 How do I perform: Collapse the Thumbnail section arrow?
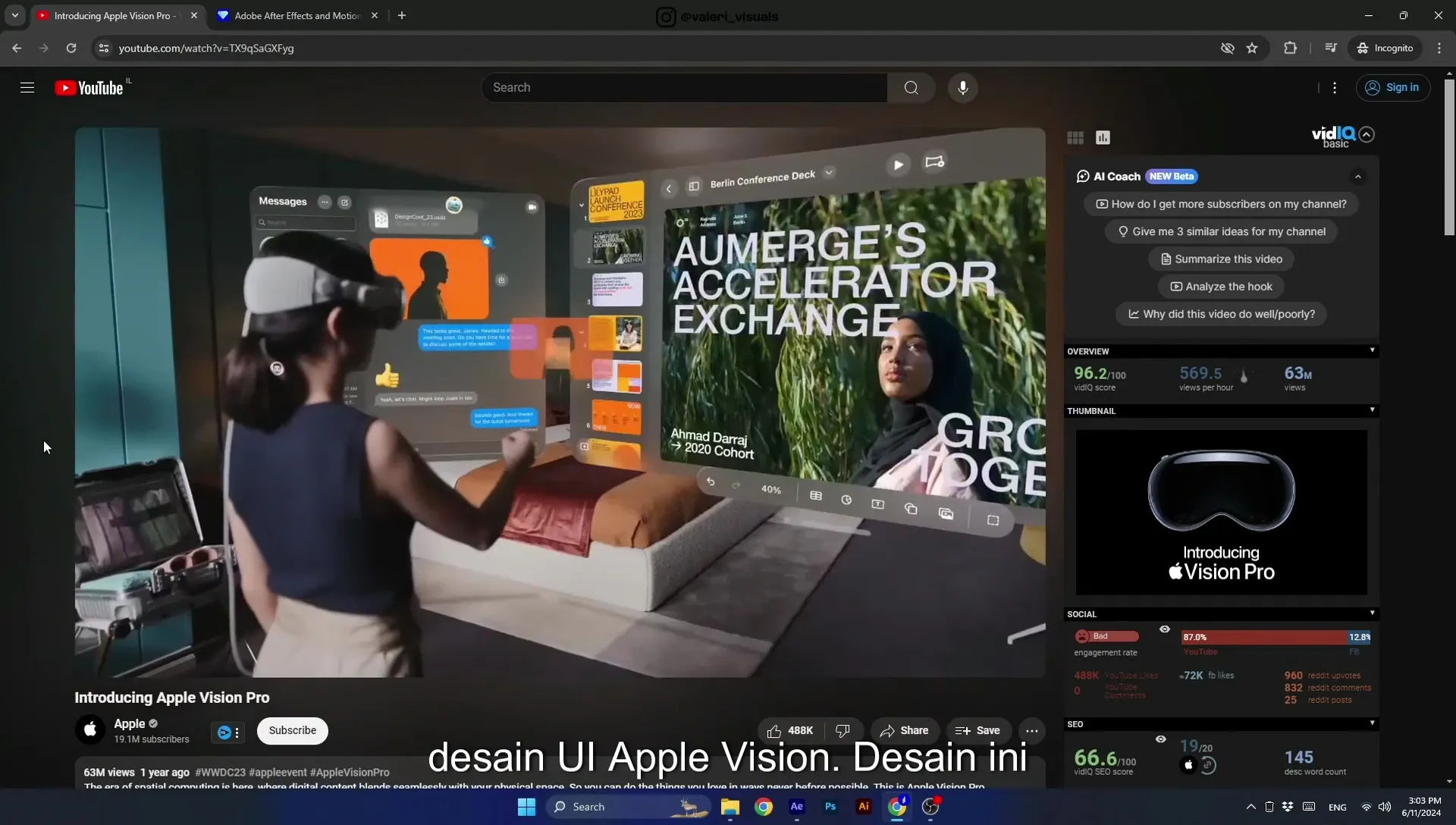(1372, 410)
